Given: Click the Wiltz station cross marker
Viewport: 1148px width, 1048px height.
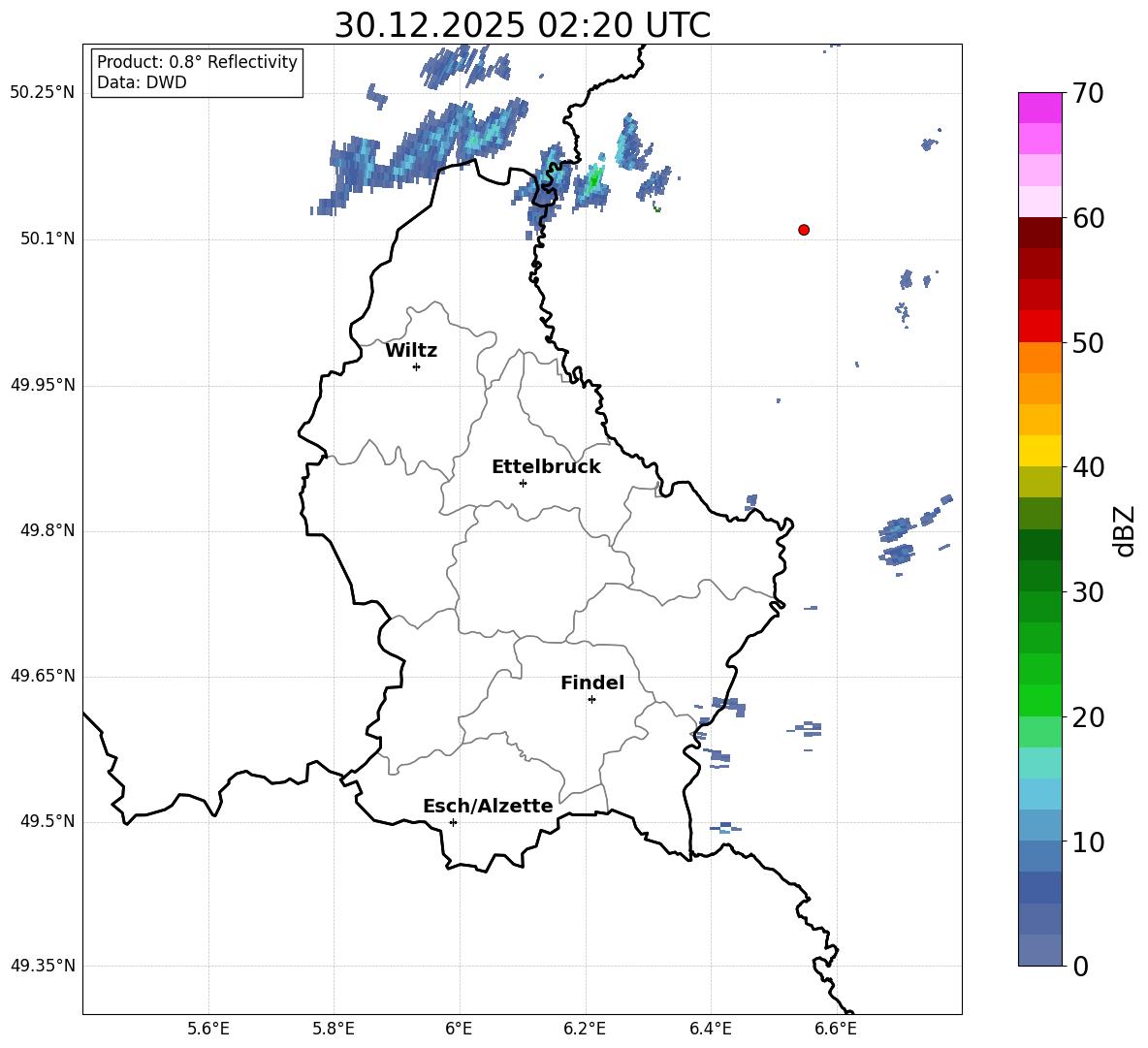Looking at the screenshot, I should pyautogui.click(x=417, y=366).
